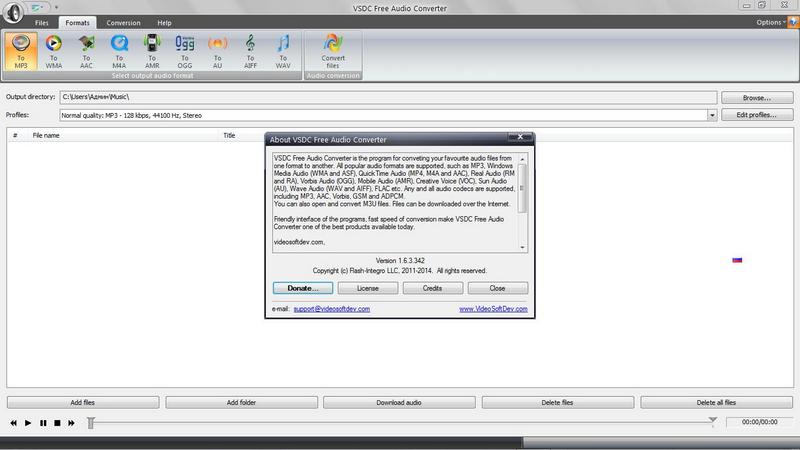Image resolution: width=800 pixels, height=450 pixels.
Task: Expand quick access toolbar customize arrow
Action: click(x=56, y=8)
